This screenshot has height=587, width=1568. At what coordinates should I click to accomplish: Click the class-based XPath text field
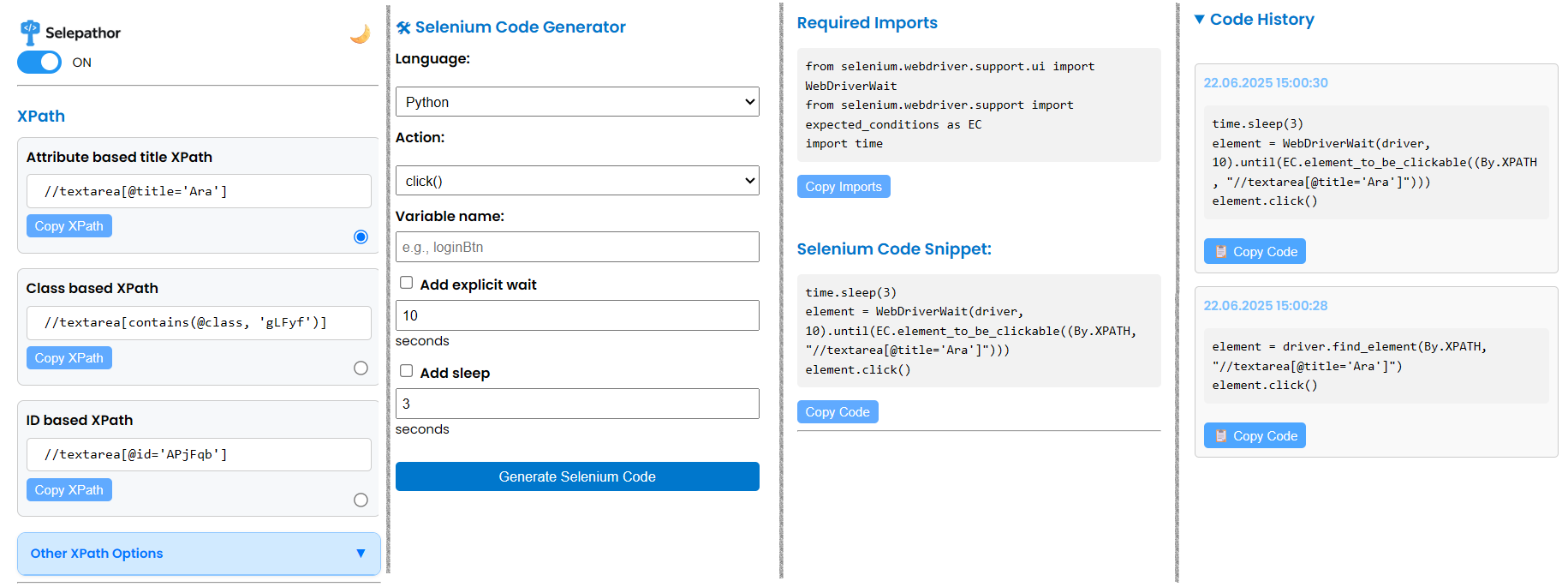coord(199,322)
